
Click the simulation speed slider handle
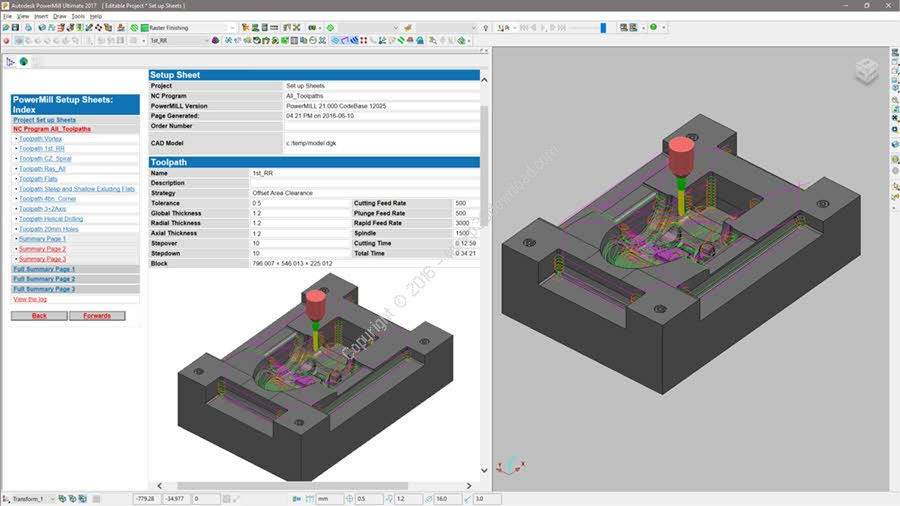[603, 28]
